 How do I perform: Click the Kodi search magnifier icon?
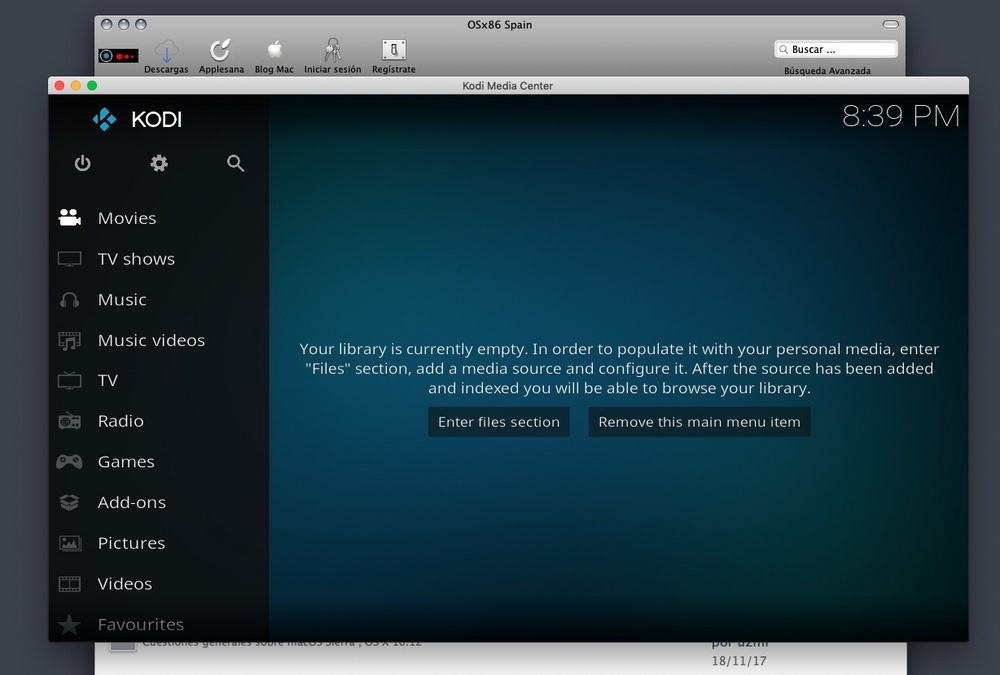(x=235, y=164)
